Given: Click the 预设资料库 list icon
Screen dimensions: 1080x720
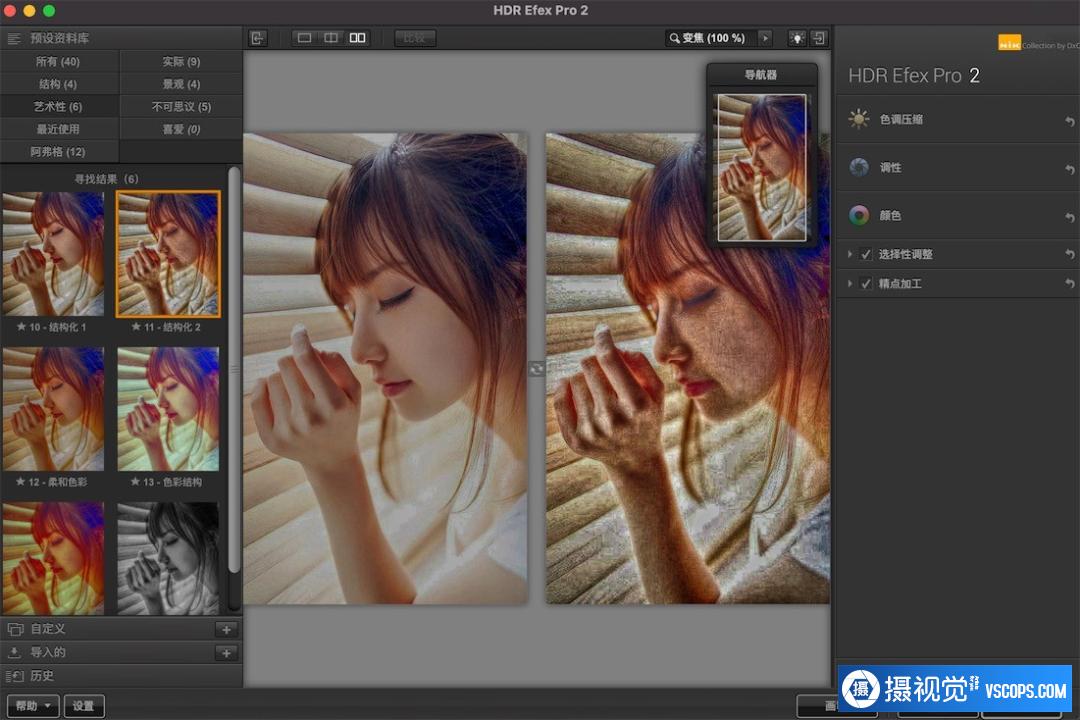Looking at the screenshot, I should [14, 39].
